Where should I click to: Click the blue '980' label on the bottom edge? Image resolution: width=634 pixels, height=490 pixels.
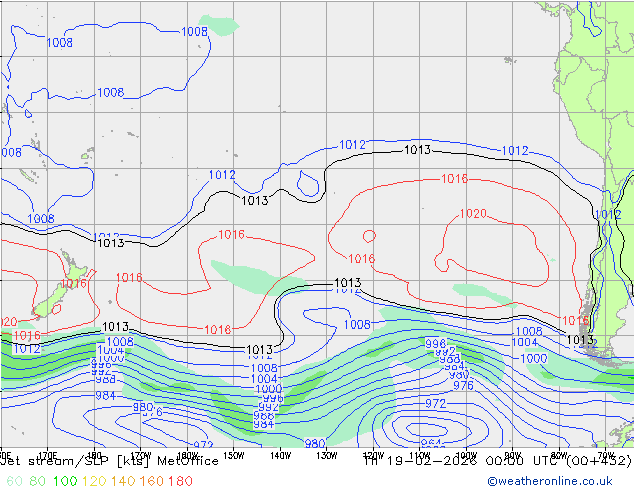pos(315,444)
